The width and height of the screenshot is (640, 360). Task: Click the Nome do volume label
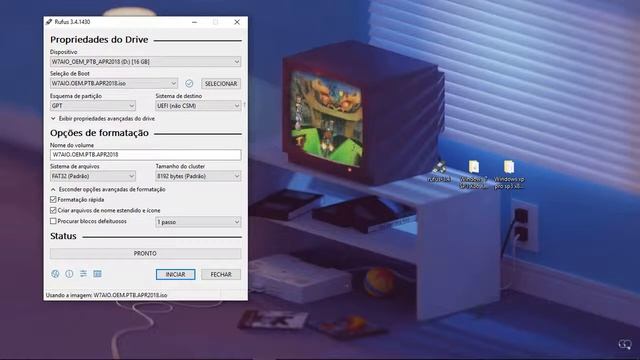click(x=72, y=145)
